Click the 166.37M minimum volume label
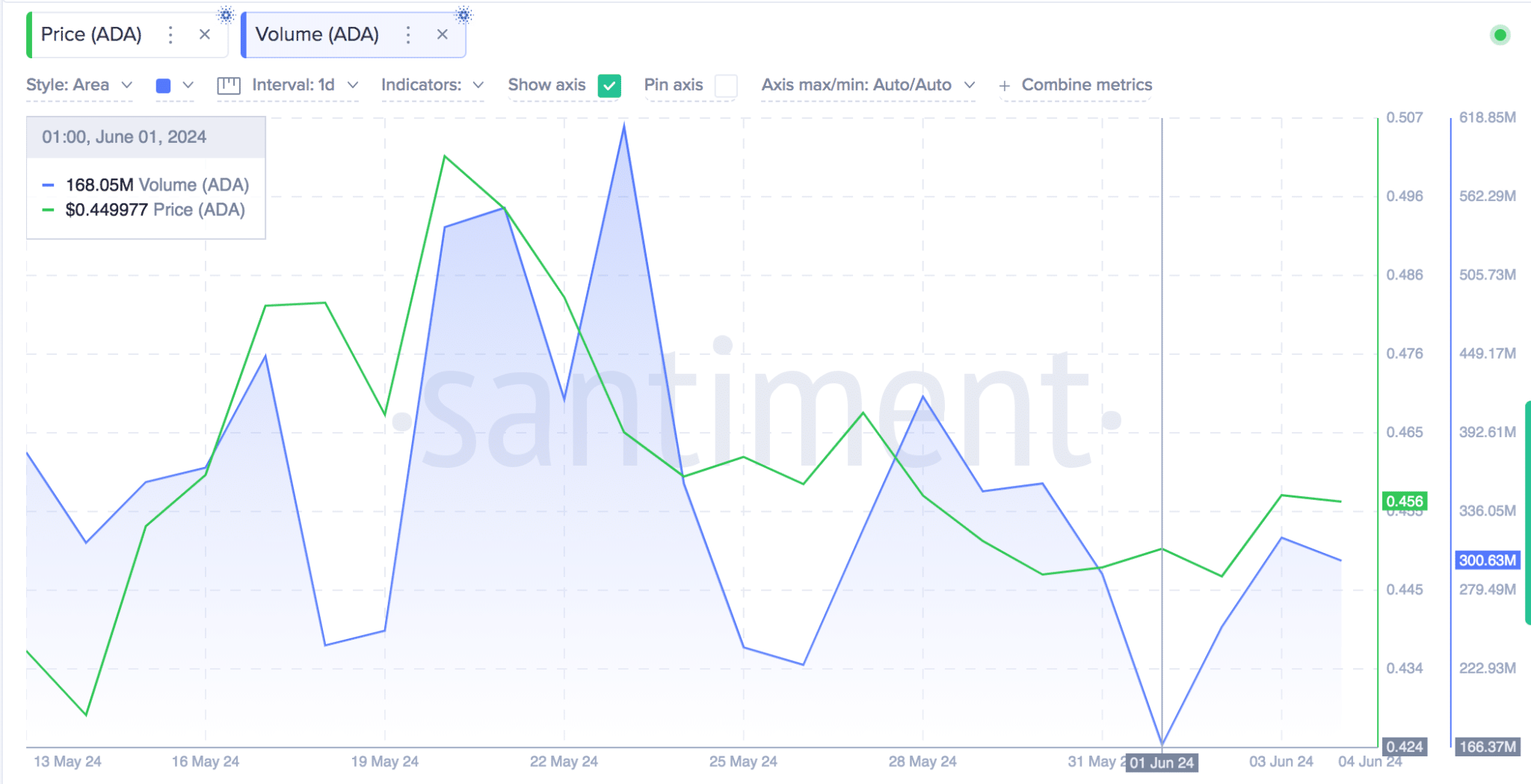 coord(1488,747)
